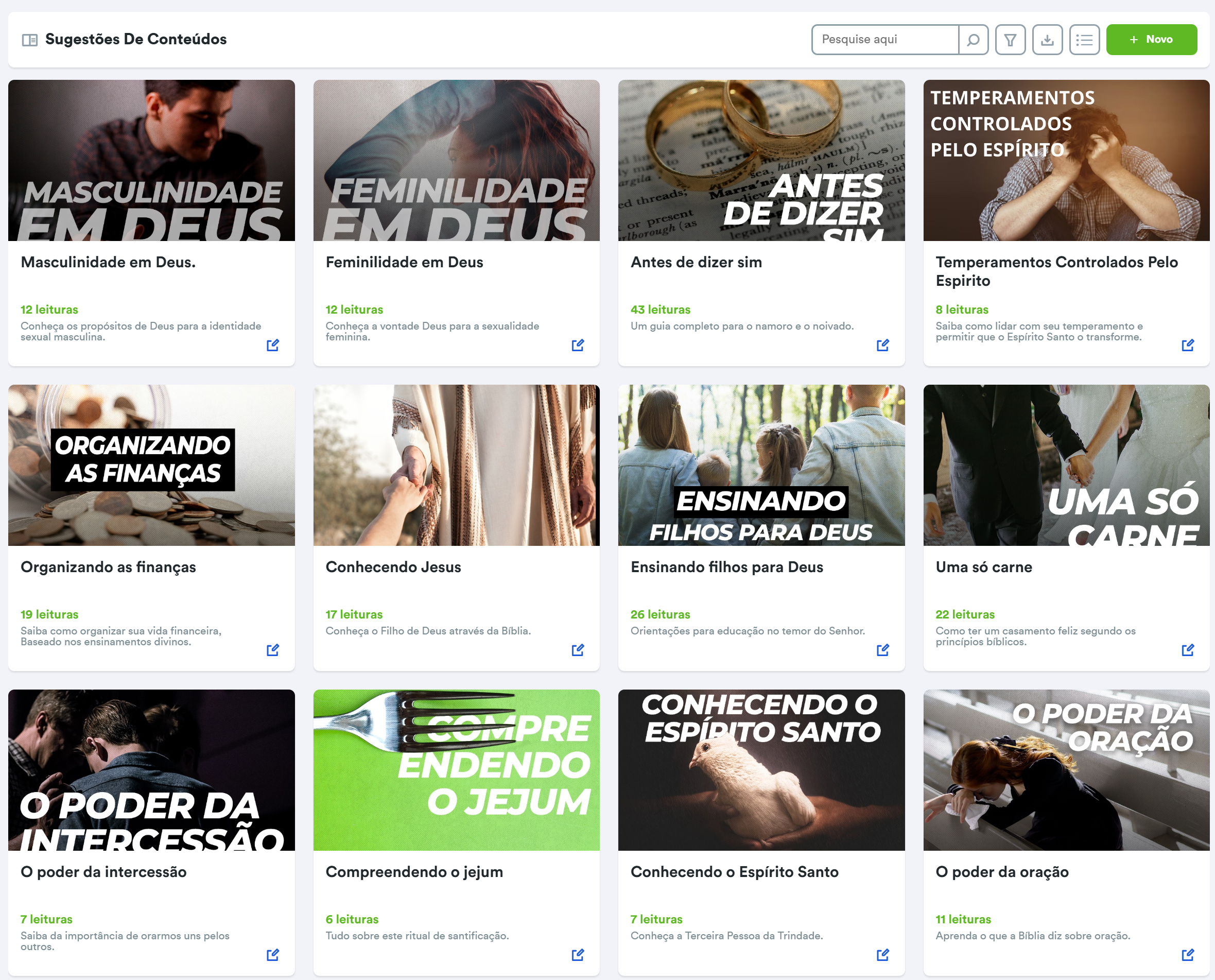Open Organizando as finanças cover image
Viewport: 1215px width, 980px height.
pyautogui.click(x=151, y=465)
